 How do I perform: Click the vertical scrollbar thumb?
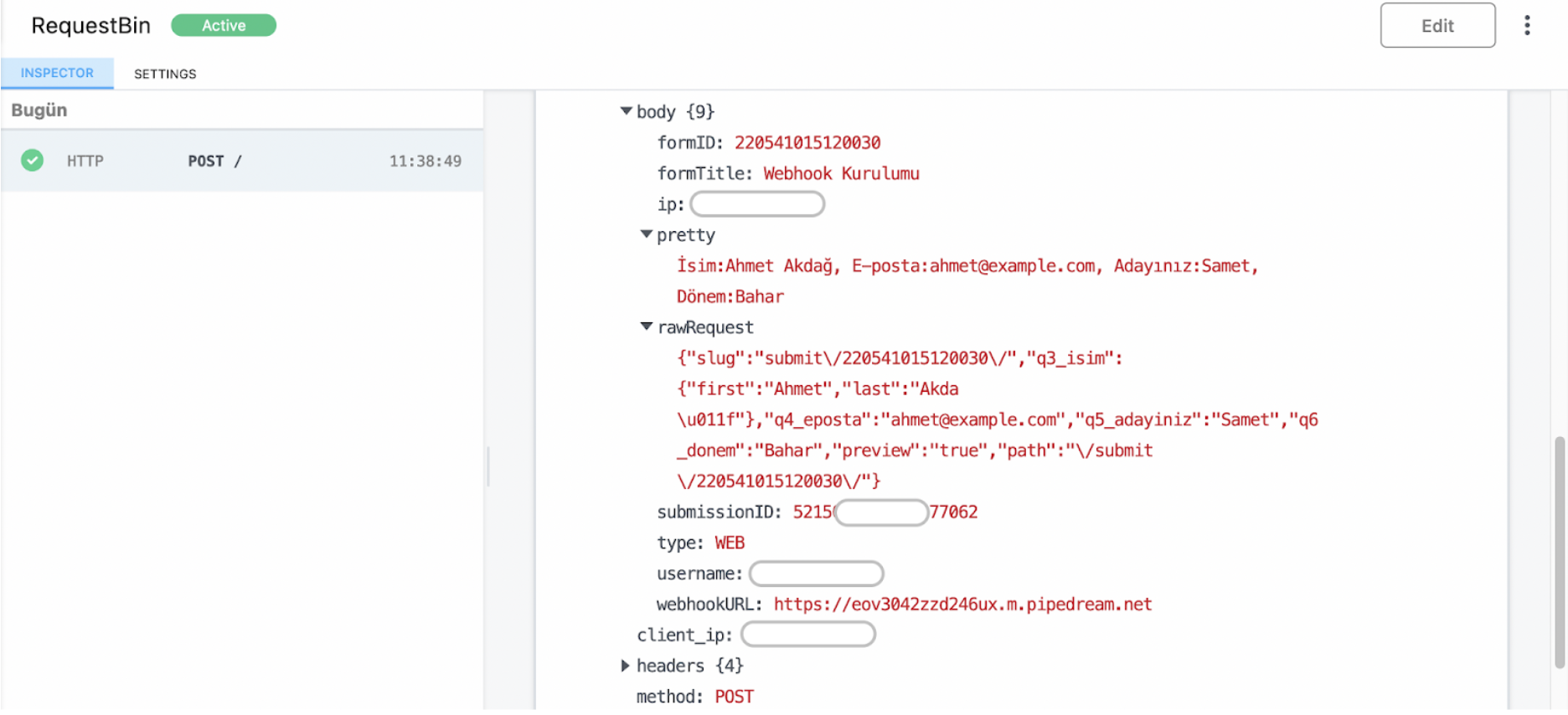1559,553
